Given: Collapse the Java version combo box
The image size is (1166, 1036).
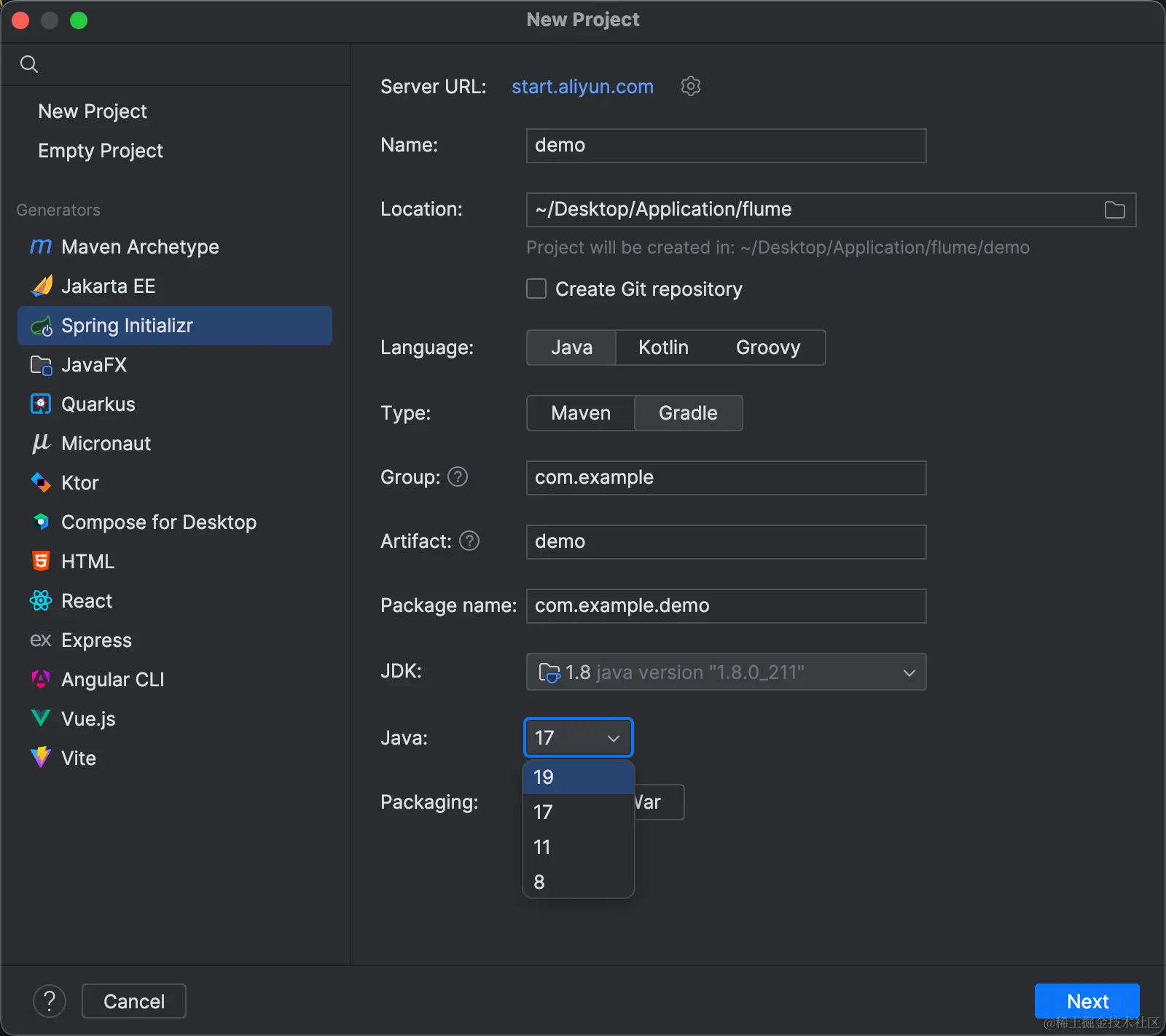Looking at the screenshot, I should click(x=613, y=738).
